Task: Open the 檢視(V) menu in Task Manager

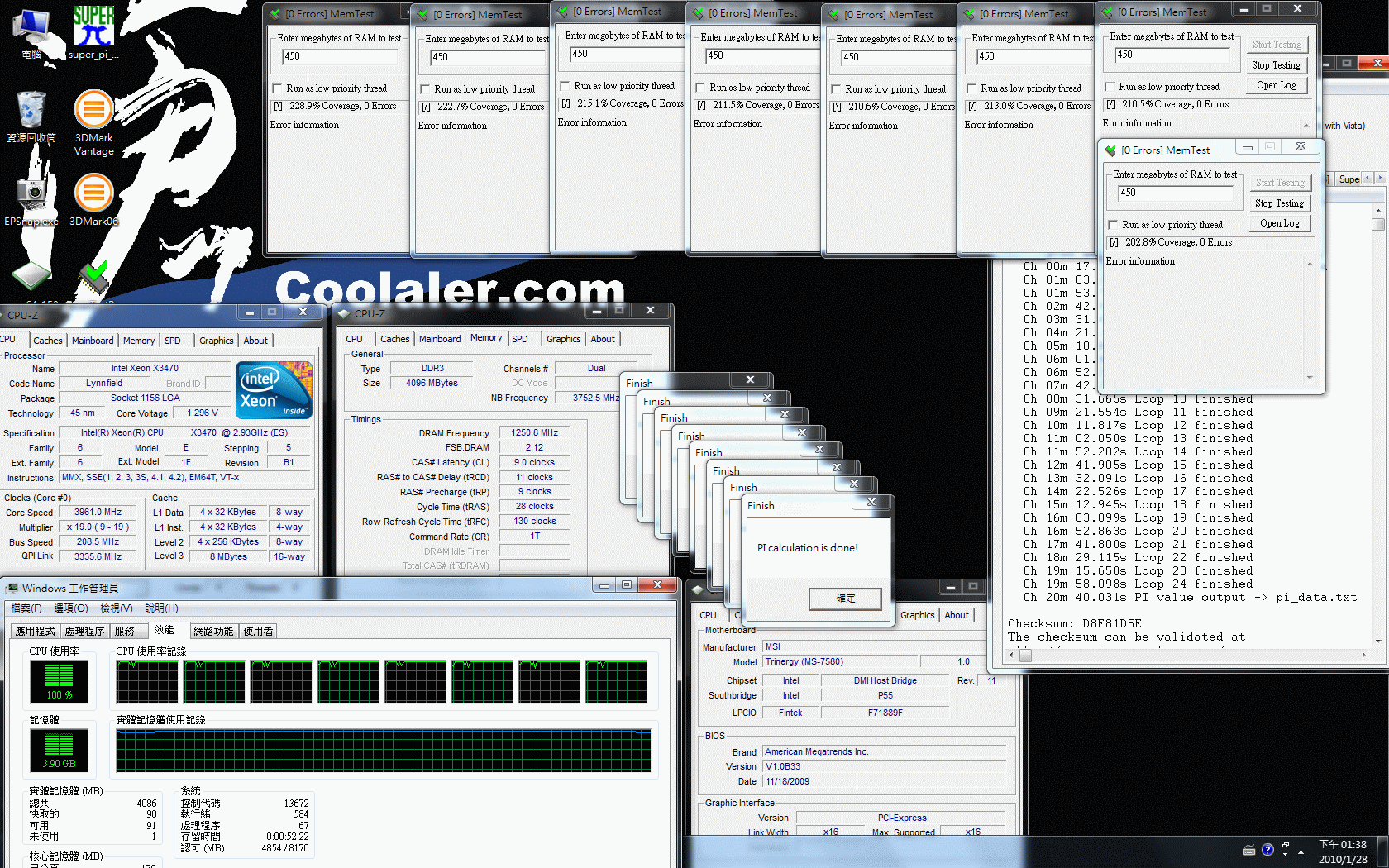Action: 117,608
